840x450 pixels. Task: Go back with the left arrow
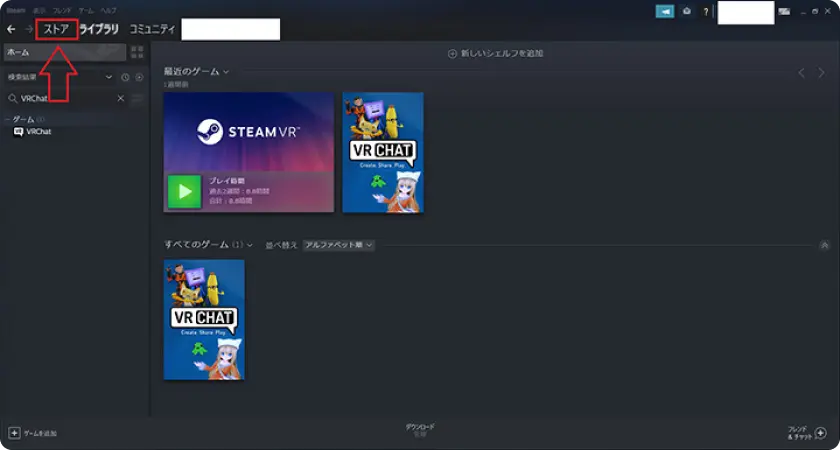click(x=11, y=29)
